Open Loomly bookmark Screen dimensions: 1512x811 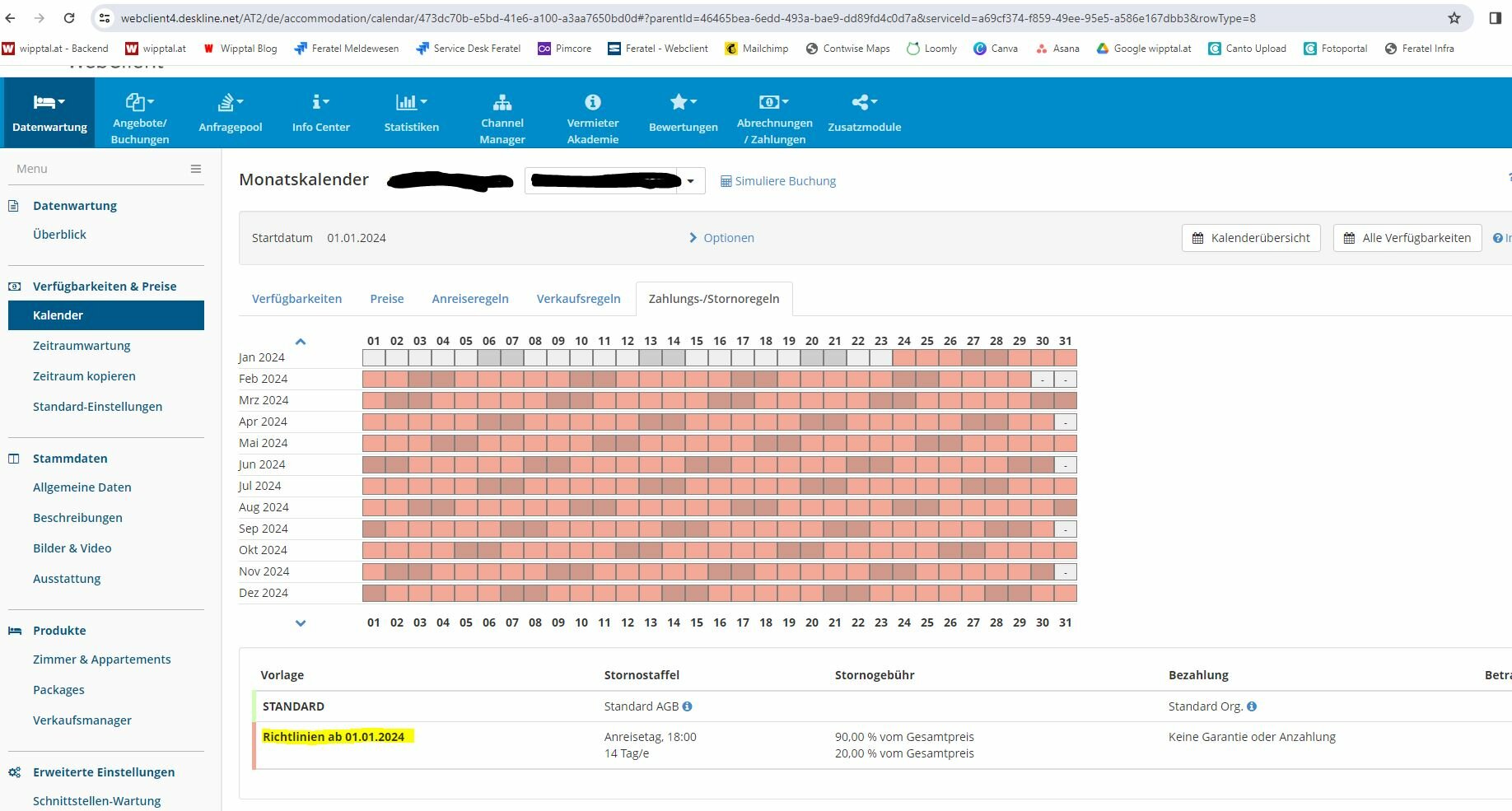(931, 49)
